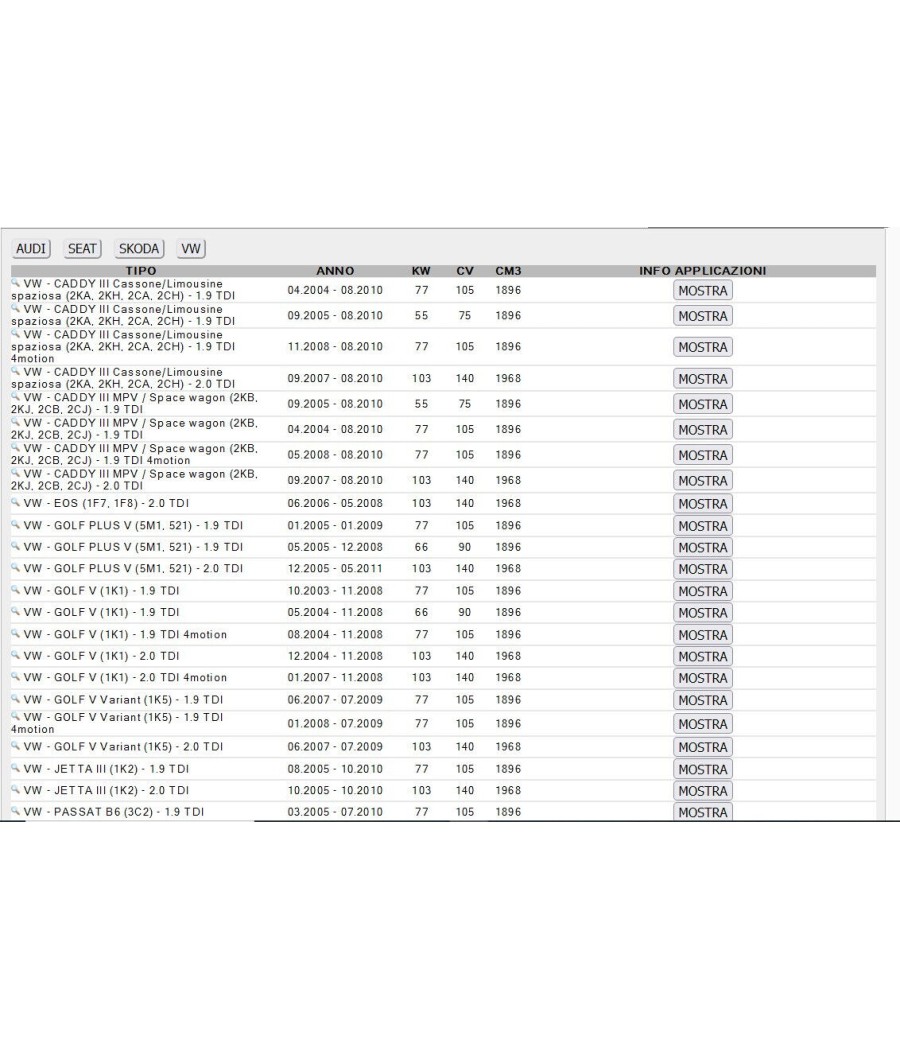Image resolution: width=900 pixels, height=1050 pixels.
Task: Click MOSTRA for GOLF V Variant 1.9 TDI 4motion
Action: click(x=702, y=724)
